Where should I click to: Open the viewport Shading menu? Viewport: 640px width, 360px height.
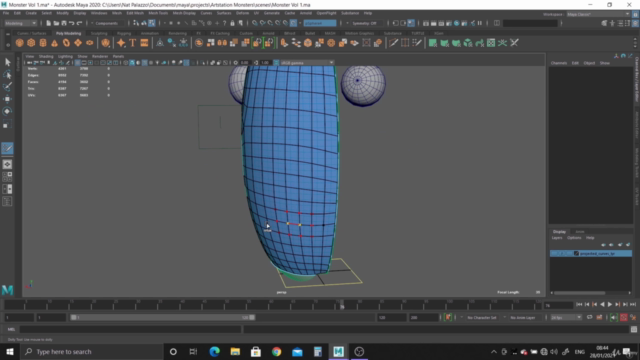pyautogui.click(x=46, y=56)
